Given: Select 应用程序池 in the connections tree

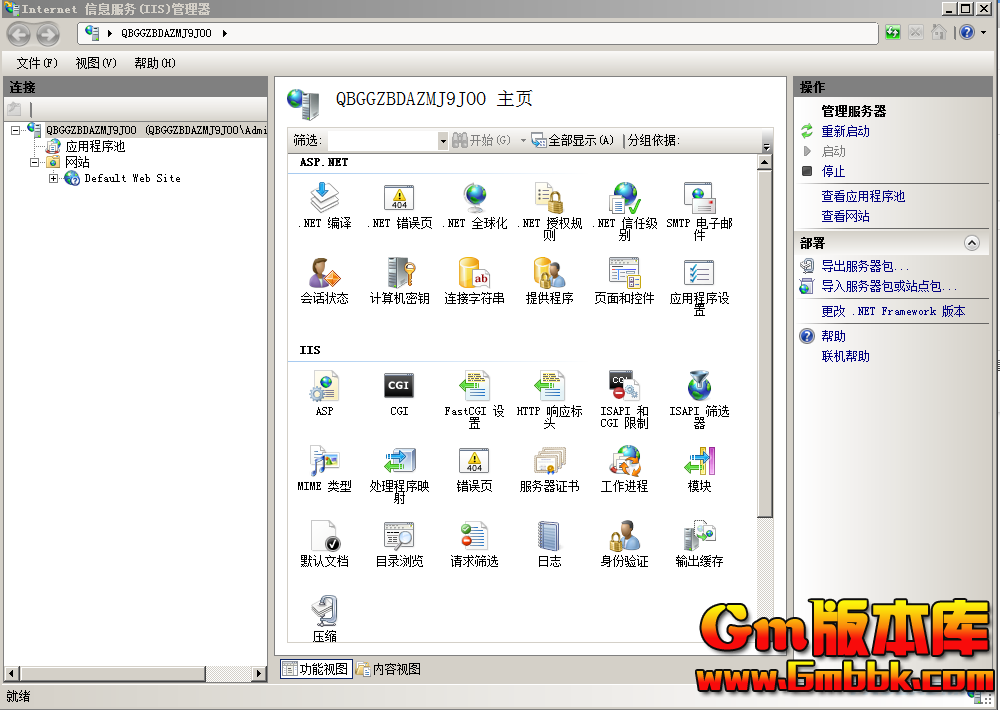Looking at the screenshot, I should pyautogui.click(x=95, y=146).
